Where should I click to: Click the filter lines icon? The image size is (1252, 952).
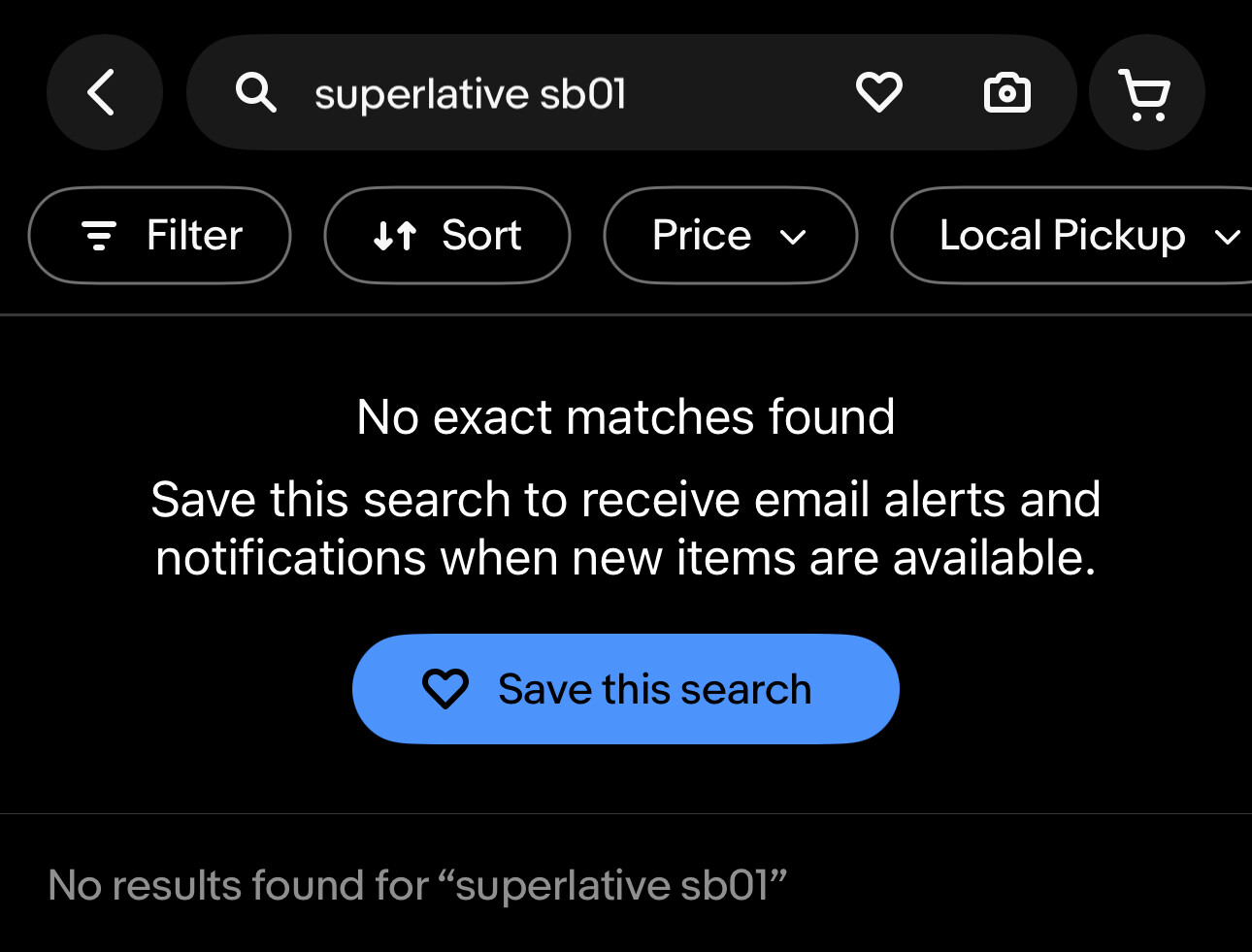[x=98, y=236]
